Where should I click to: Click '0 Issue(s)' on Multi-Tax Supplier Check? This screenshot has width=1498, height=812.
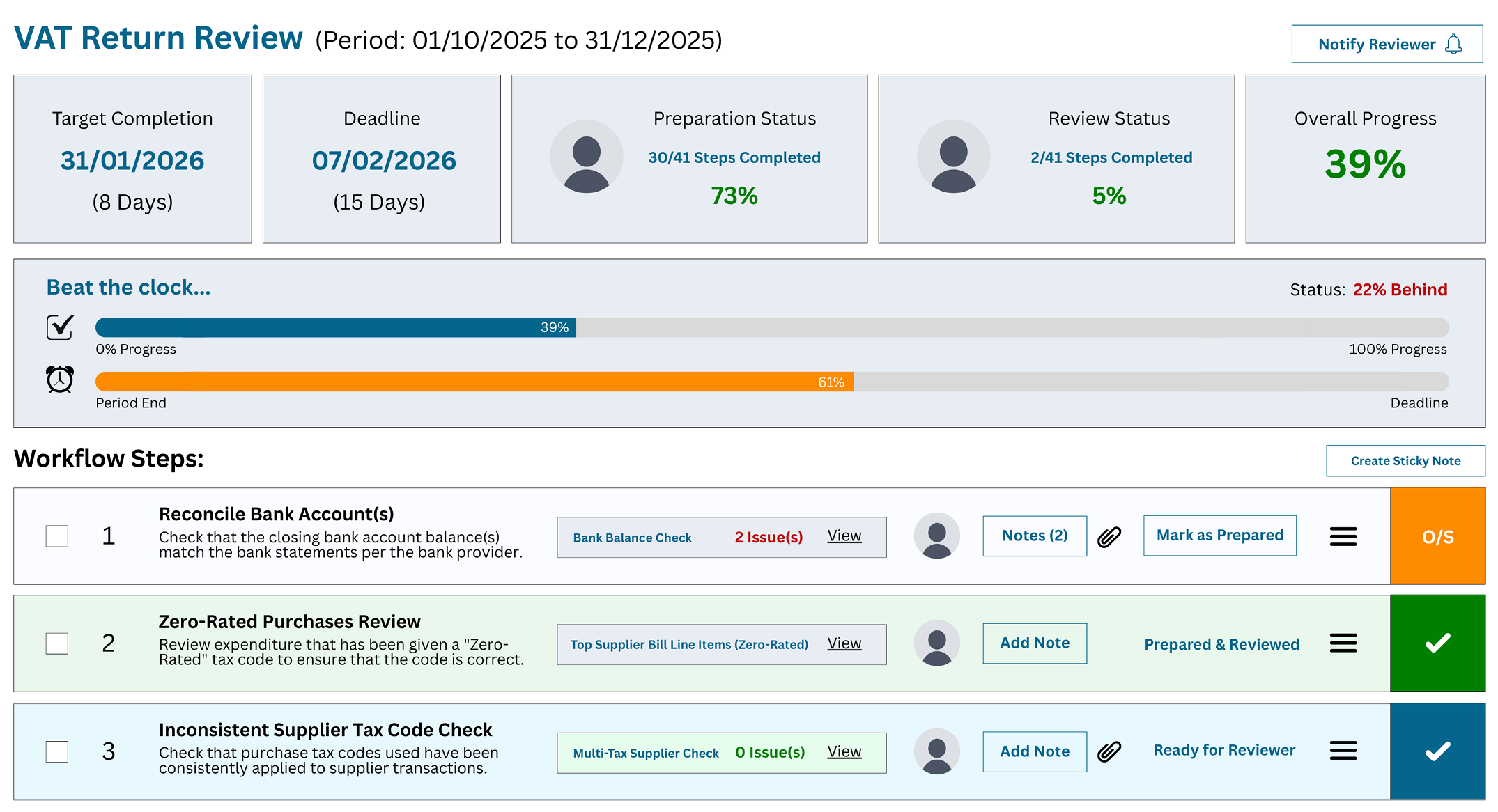[770, 752]
